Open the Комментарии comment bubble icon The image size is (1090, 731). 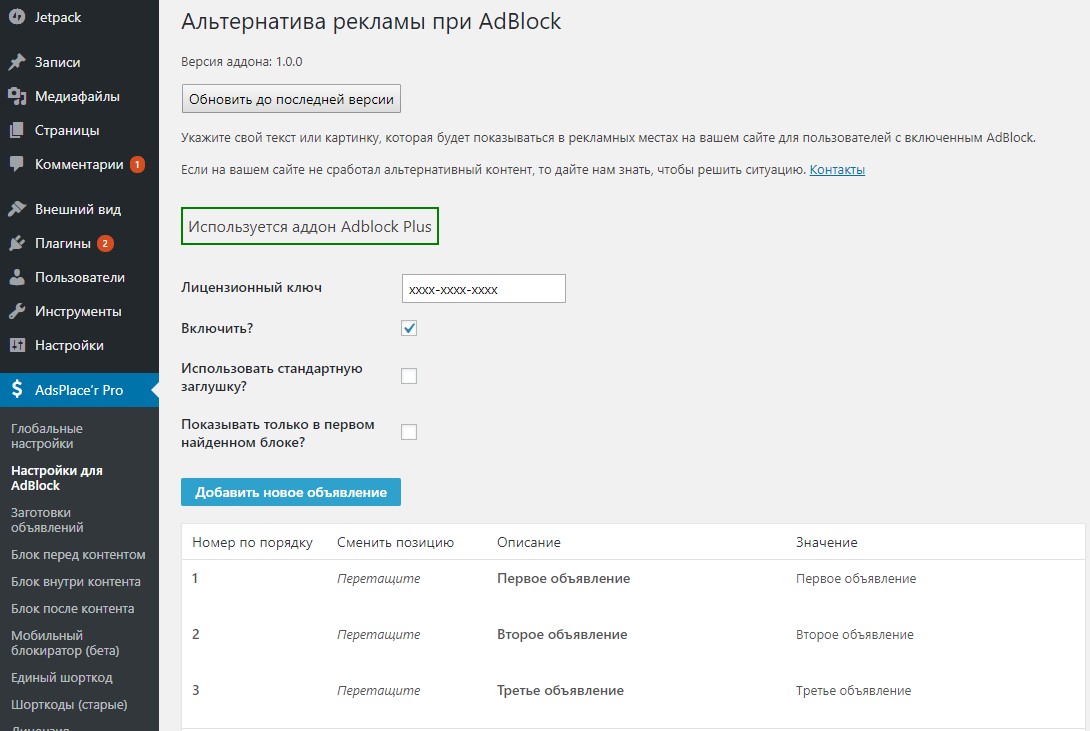coord(18,164)
